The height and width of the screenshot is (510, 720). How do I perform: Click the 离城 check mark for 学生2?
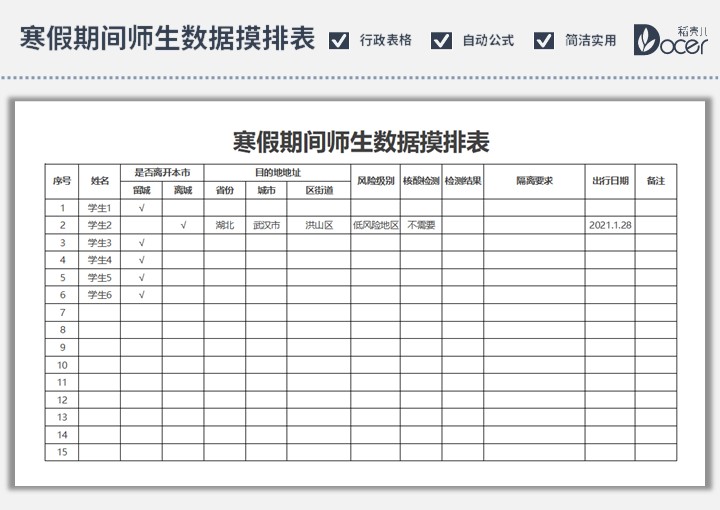183,225
